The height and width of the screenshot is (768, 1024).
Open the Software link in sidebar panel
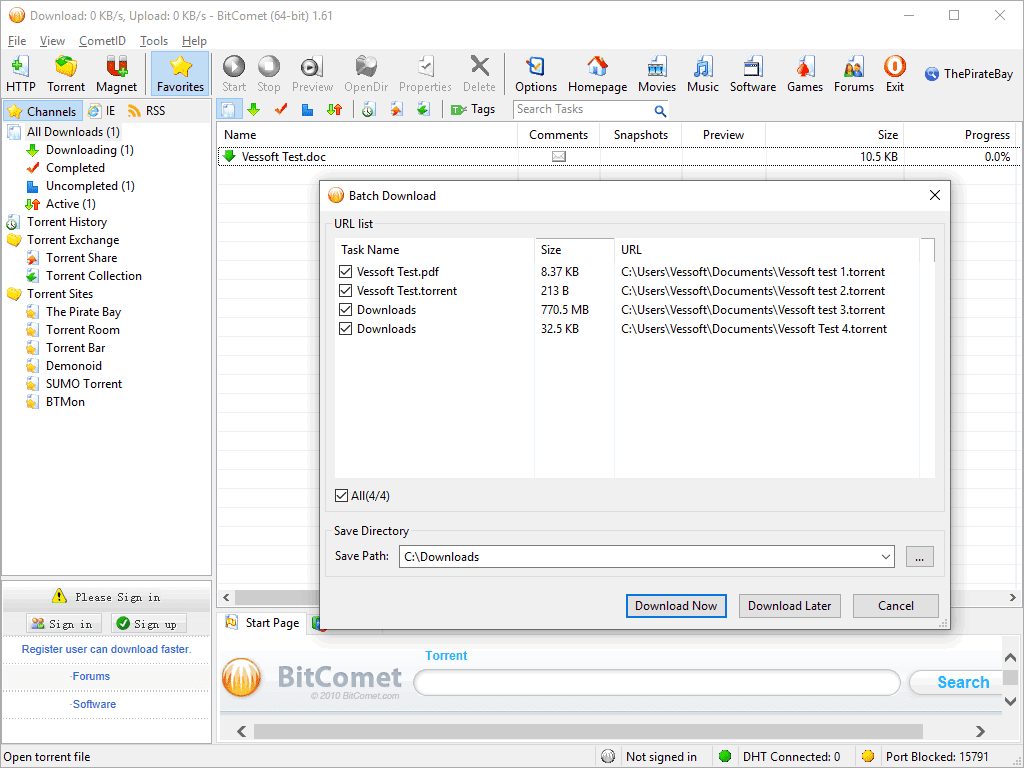tap(93, 704)
